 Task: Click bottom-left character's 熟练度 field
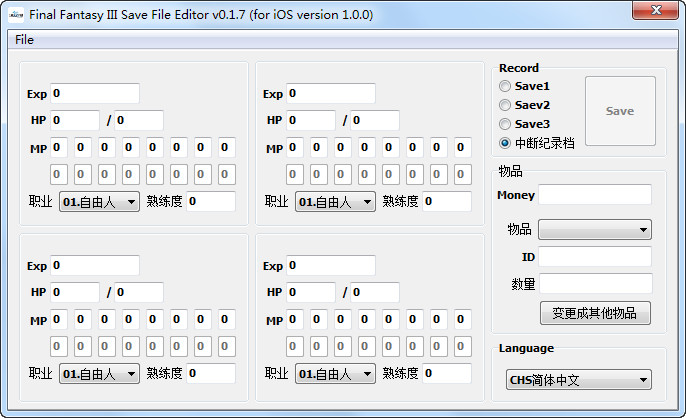click(210, 374)
